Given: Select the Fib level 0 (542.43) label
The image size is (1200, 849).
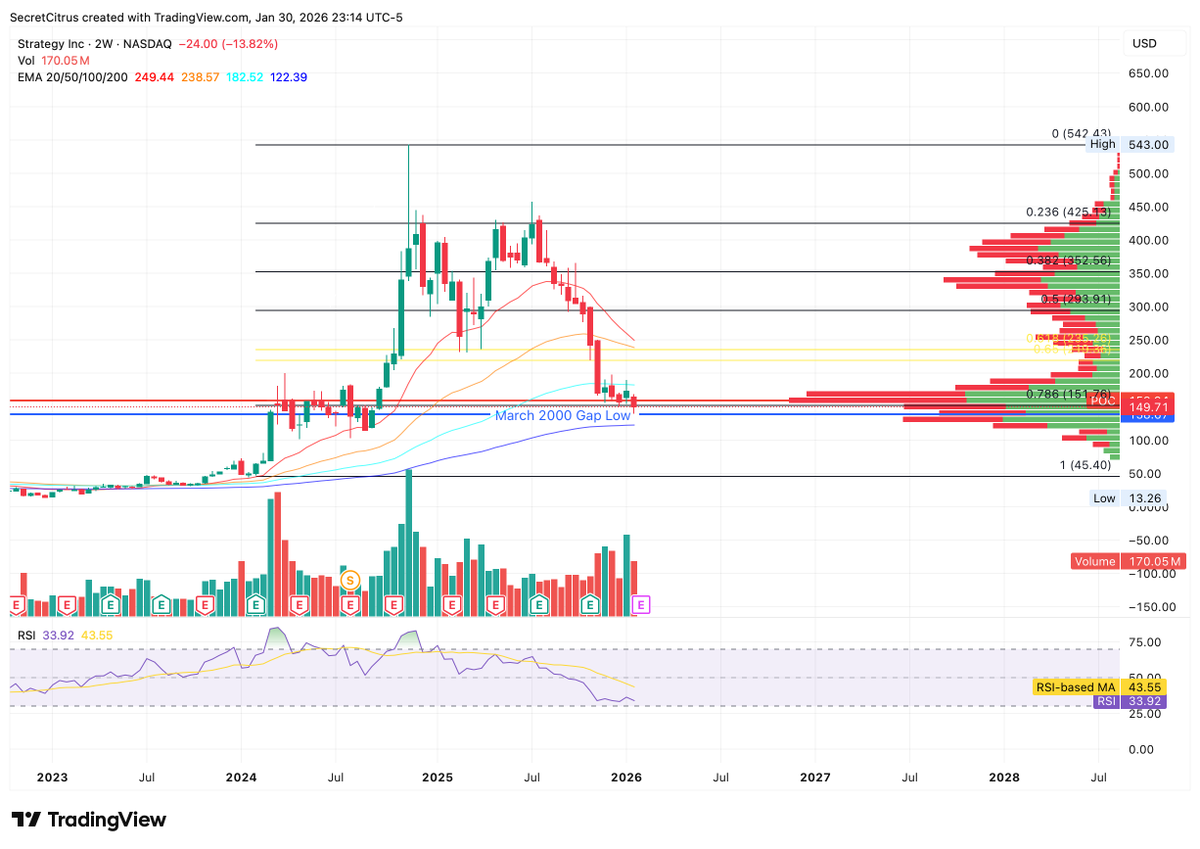Looking at the screenshot, I should click(1081, 133).
